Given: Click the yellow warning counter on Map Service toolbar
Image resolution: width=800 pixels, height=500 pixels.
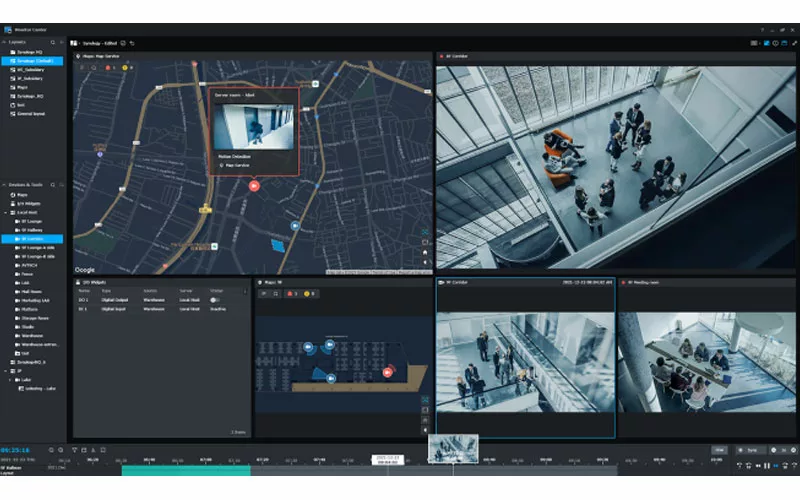Looking at the screenshot, I should (127, 67).
